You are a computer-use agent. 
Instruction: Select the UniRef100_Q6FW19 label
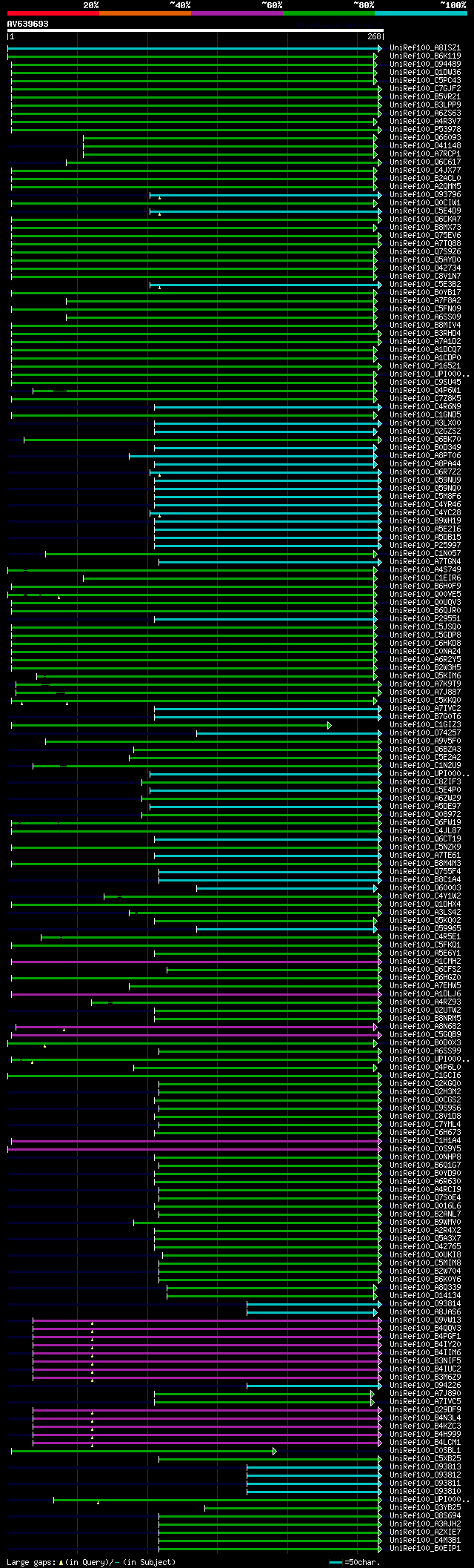[x=425, y=823]
